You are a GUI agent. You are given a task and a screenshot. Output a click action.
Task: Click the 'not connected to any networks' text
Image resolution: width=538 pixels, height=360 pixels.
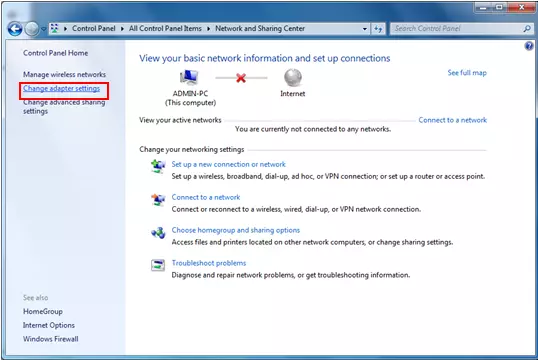pyautogui.click(x=313, y=129)
